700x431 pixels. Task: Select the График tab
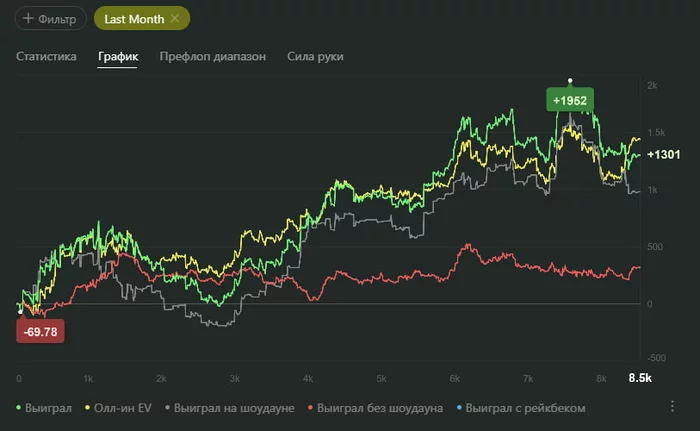117,57
